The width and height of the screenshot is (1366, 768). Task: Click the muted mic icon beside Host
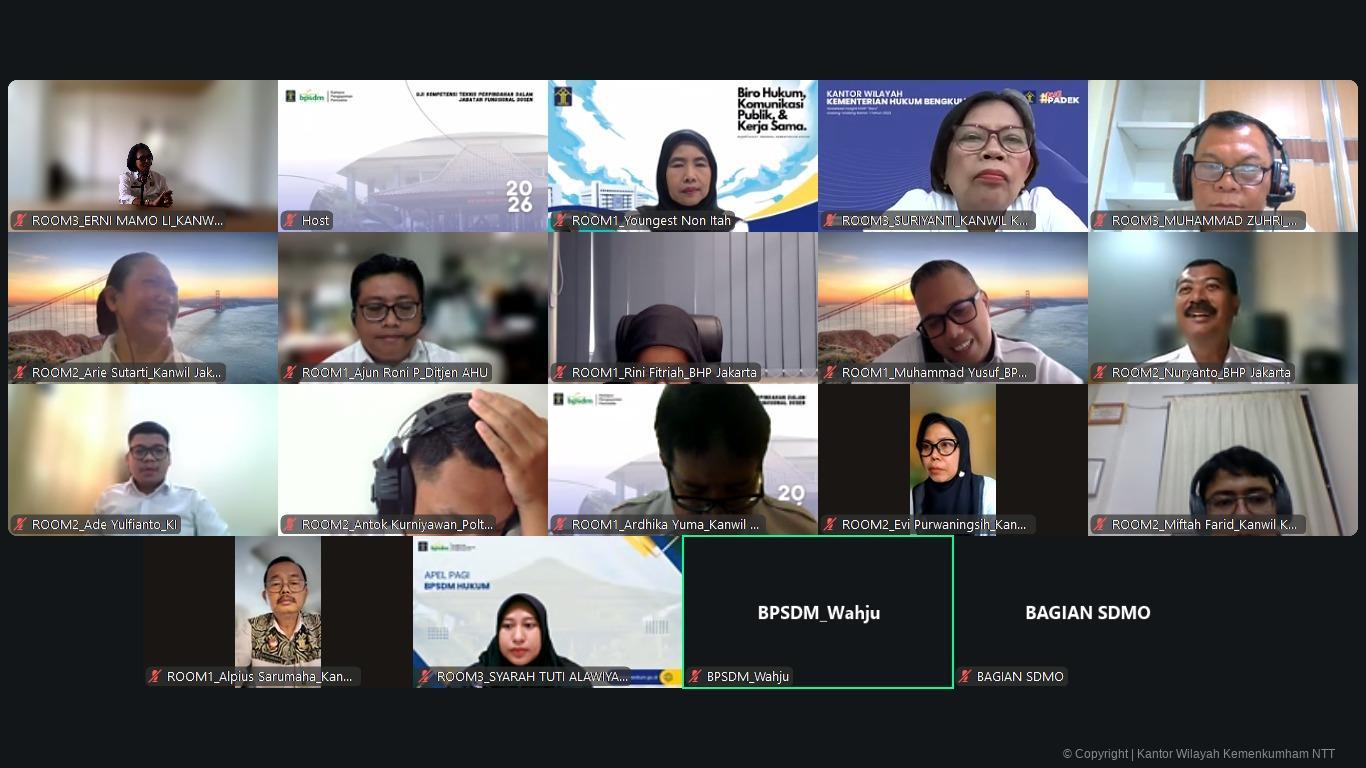click(290, 220)
